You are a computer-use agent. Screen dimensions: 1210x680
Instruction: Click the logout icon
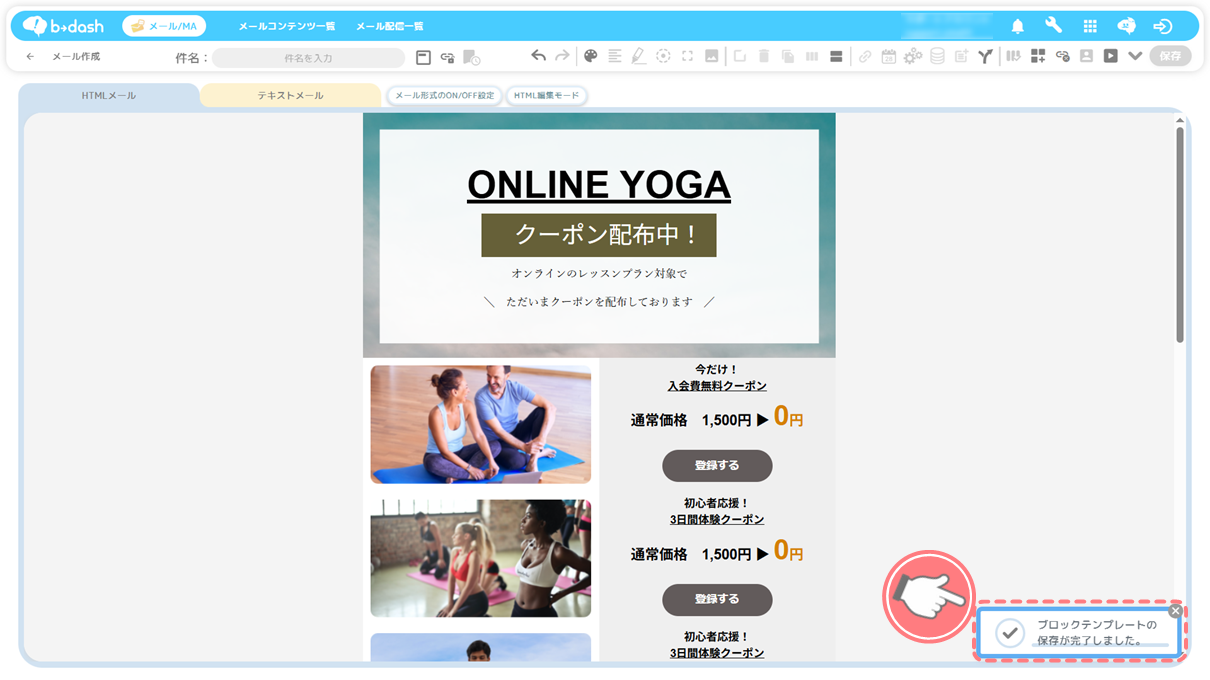pyautogui.click(x=1162, y=26)
